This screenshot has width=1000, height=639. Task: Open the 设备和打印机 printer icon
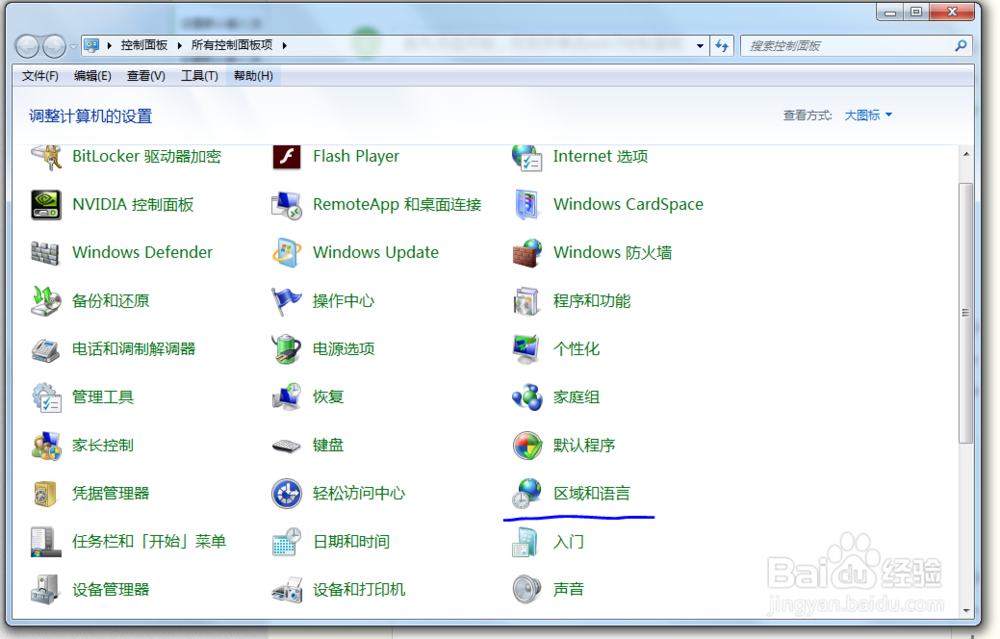coord(287,590)
